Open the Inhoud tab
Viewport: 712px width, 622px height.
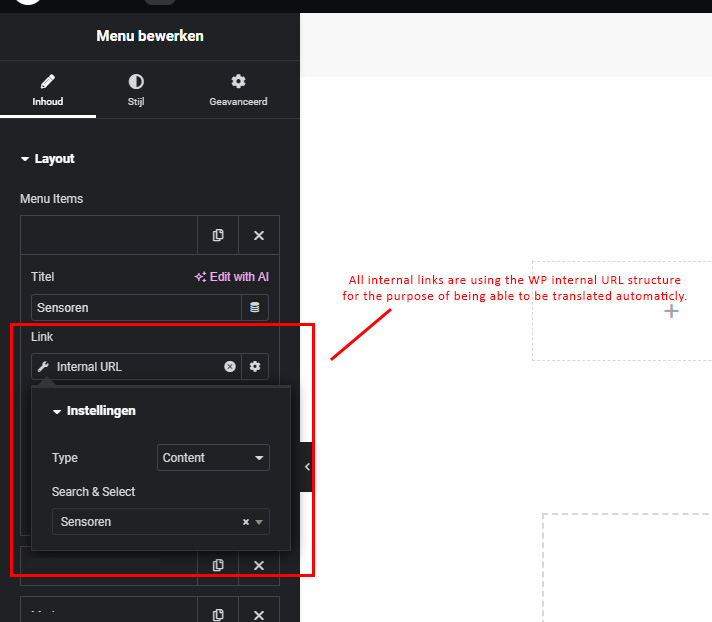click(x=48, y=90)
